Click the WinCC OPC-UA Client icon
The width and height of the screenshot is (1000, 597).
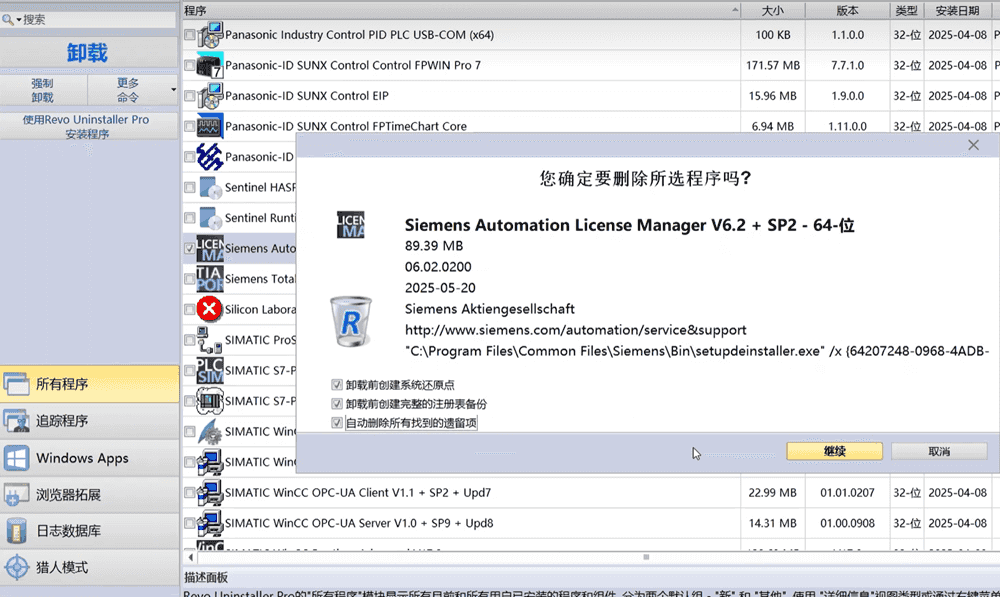click(210, 492)
